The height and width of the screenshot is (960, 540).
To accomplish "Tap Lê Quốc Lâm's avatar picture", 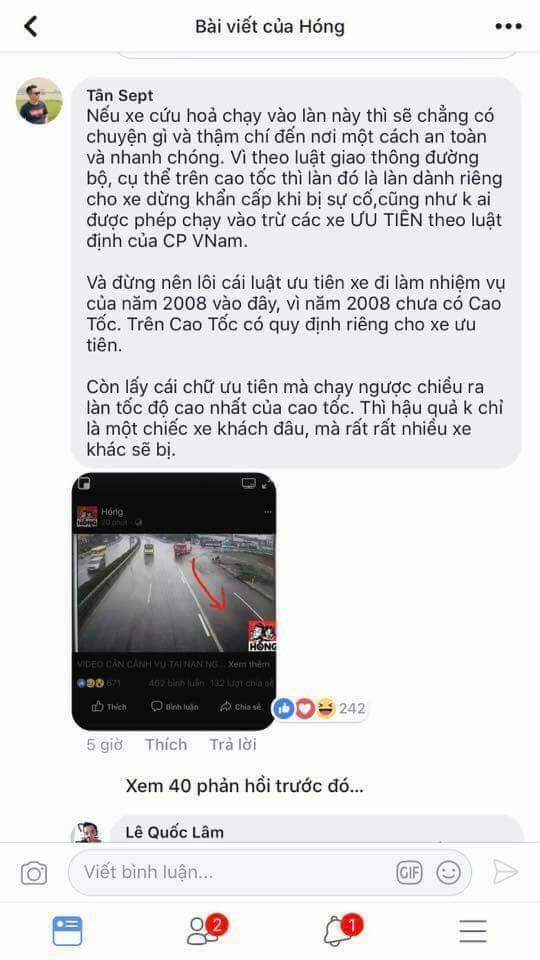I will (87, 833).
